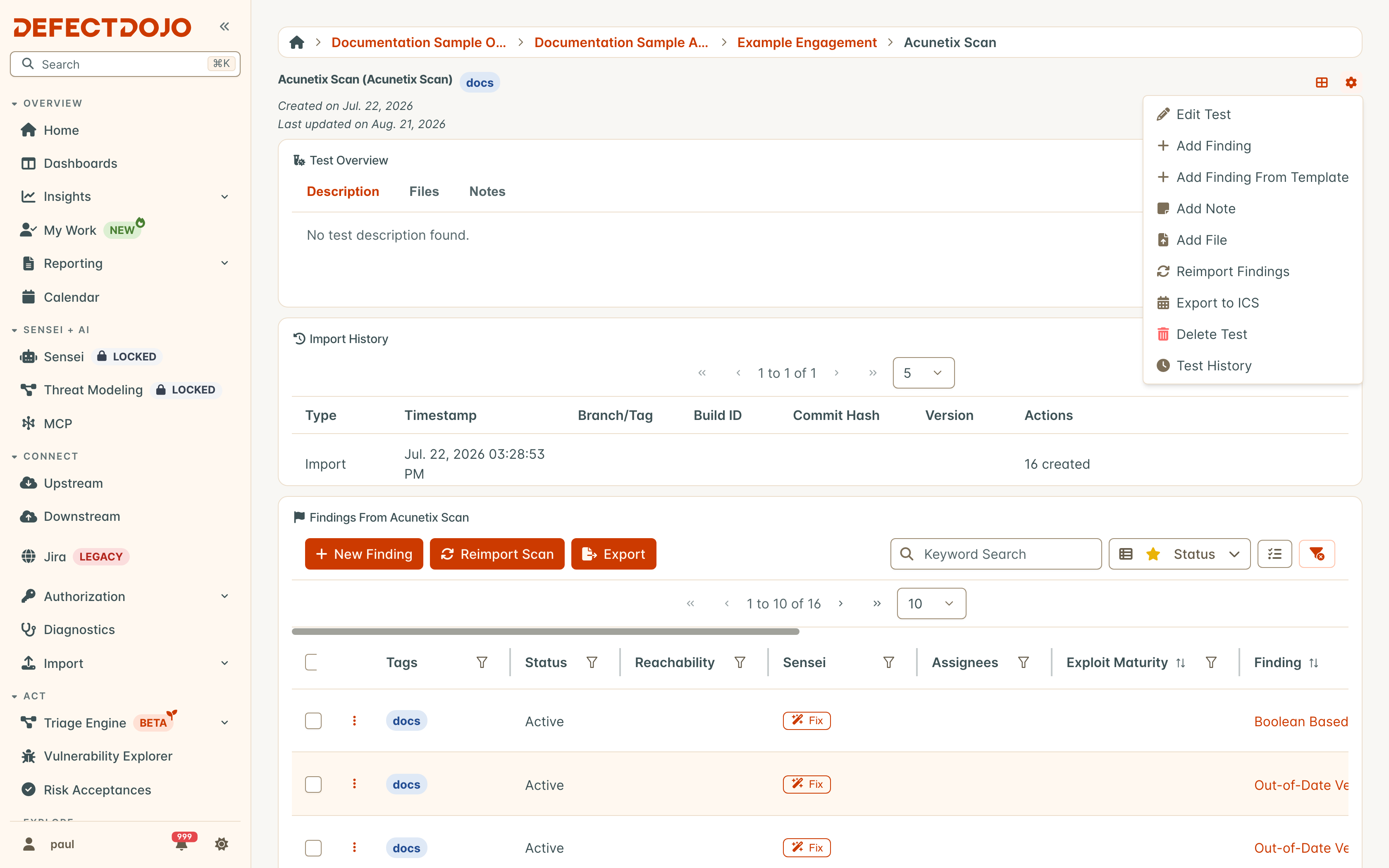Sort by Exploit Maturity arrows icon
The image size is (1389, 868).
click(1181, 663)
